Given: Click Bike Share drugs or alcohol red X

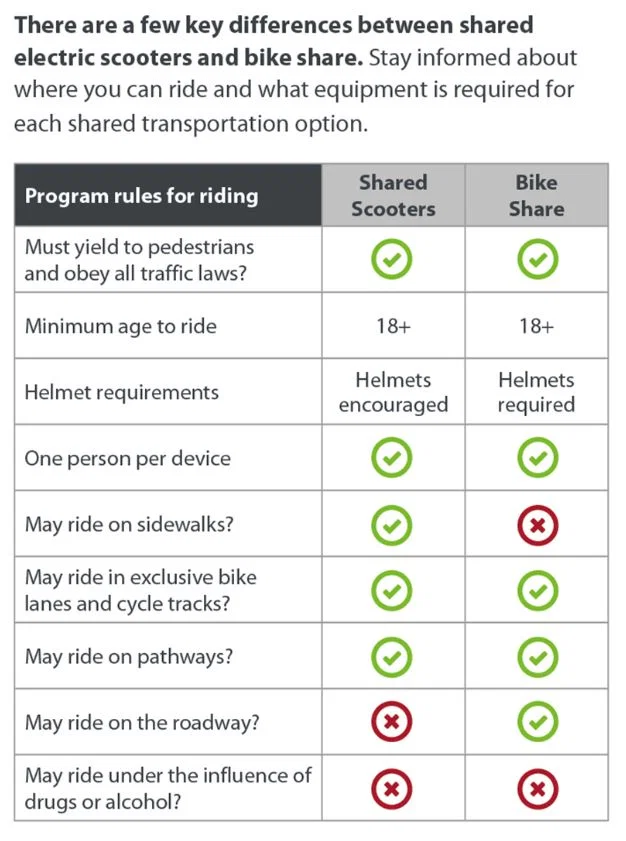Looking at the screenshot, I should [x=536, y=789].
